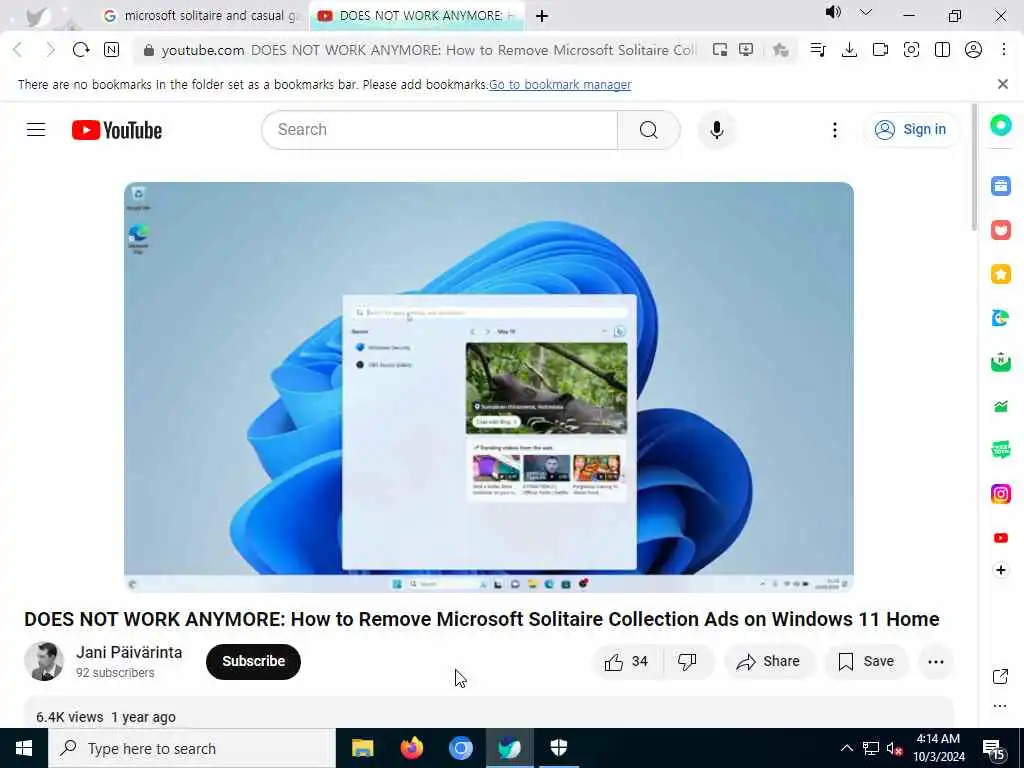Viewport: 1024px width, 768px height.
Task: Open the green Naver N sidebar icon
Action: pyautogui.click(x=1000, y=362)
